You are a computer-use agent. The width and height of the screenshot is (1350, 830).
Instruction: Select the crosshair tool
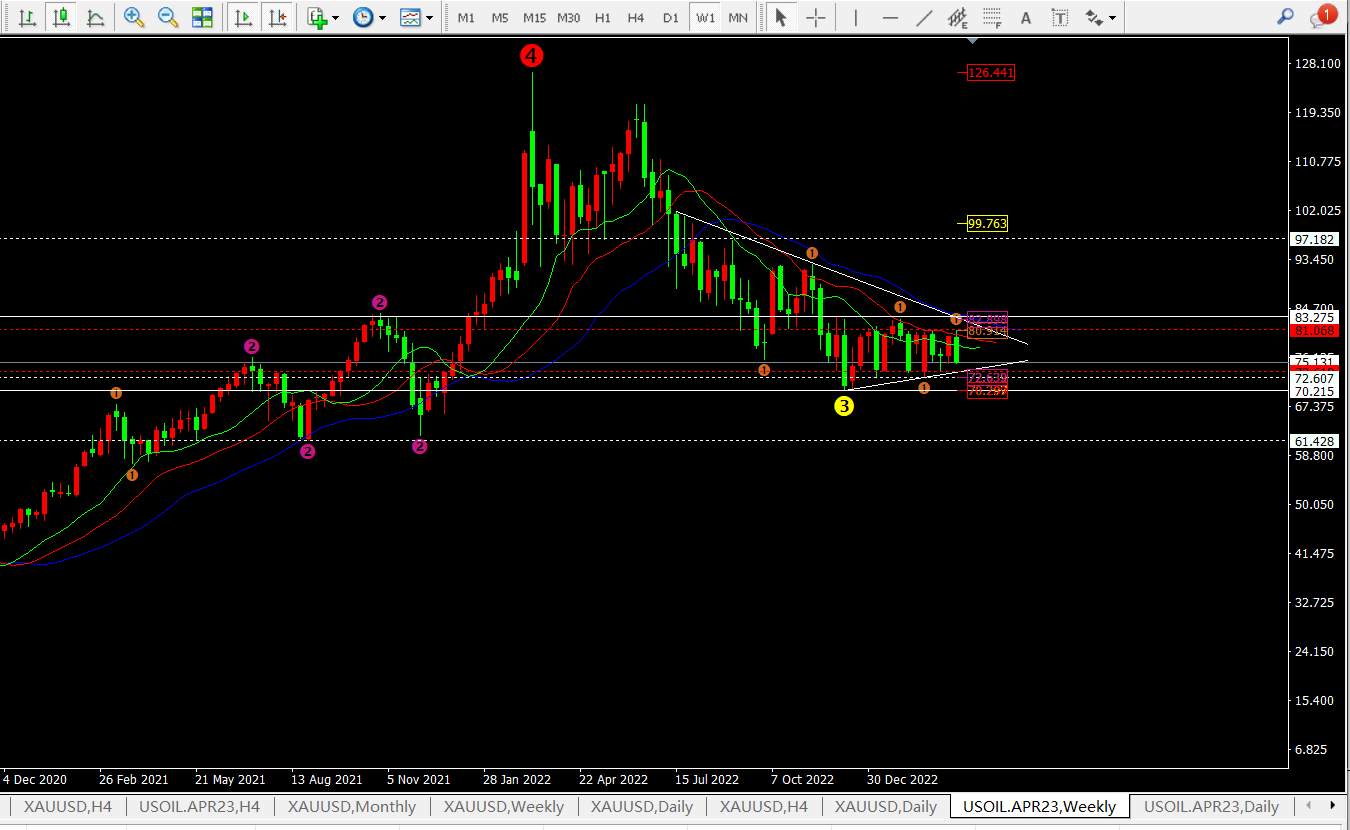(x=816, y=17)
